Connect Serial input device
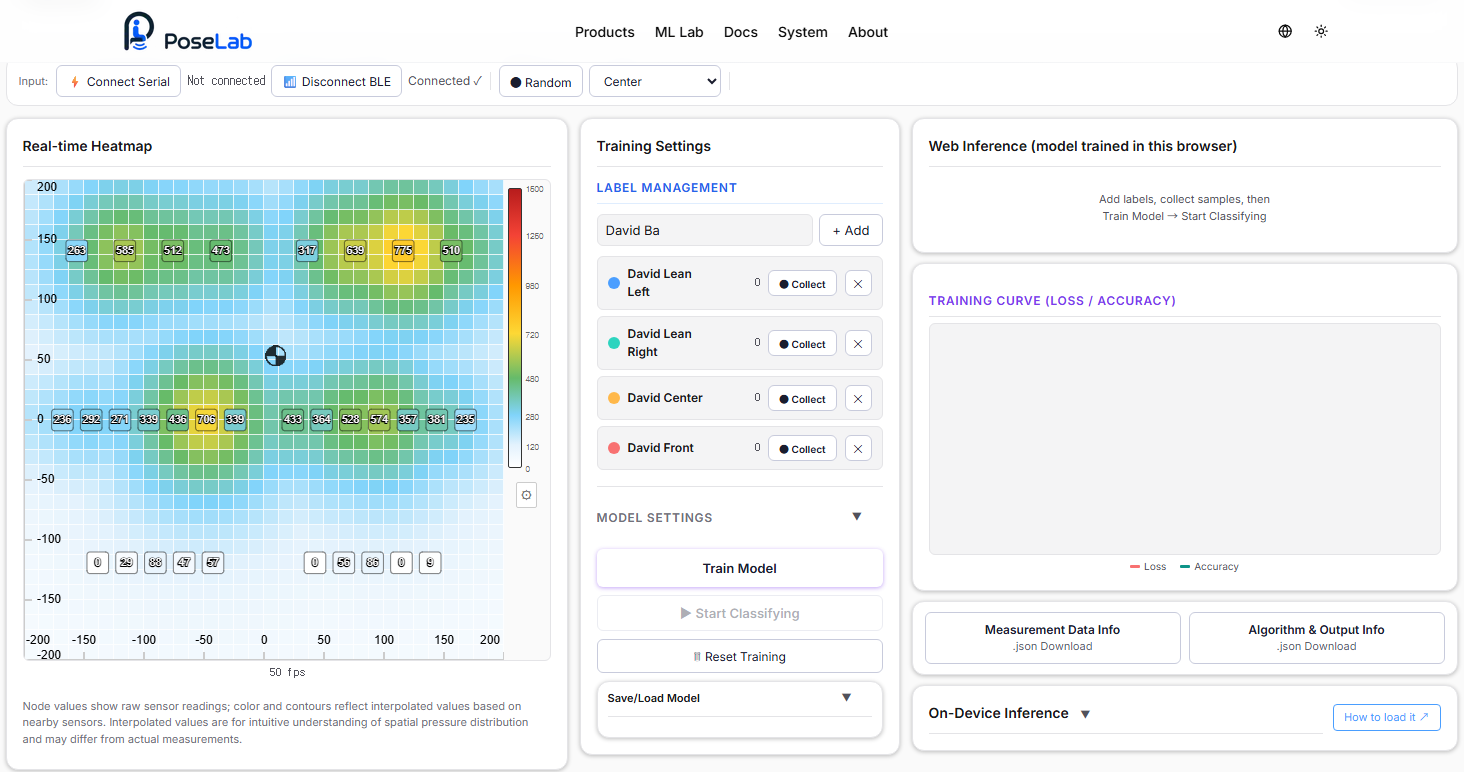Image resolution: width=1464 pixels, height=772 pixels. 118,82
